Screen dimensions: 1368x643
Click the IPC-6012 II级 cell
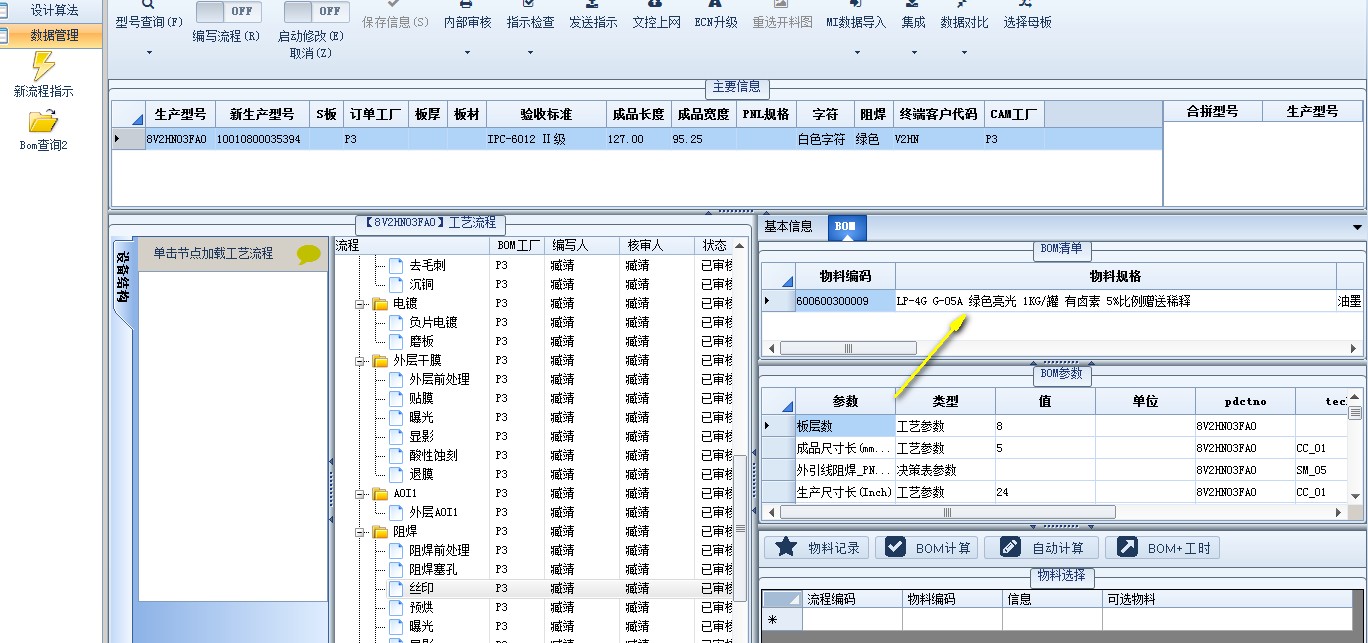click(545, 139)
